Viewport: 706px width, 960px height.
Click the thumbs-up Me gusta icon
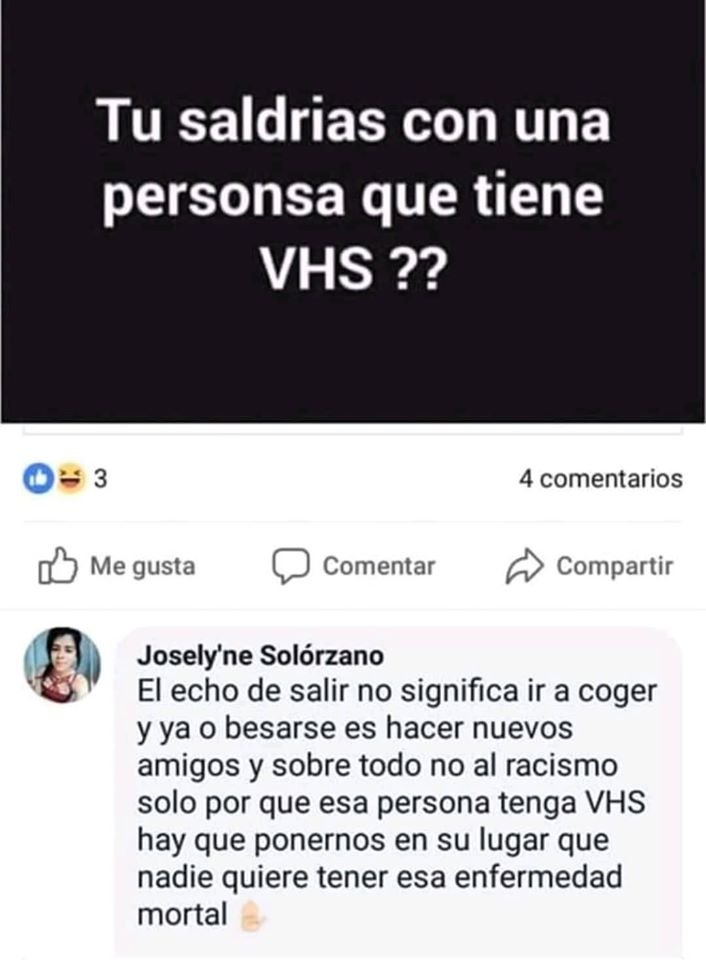click(x=58, y=566)
